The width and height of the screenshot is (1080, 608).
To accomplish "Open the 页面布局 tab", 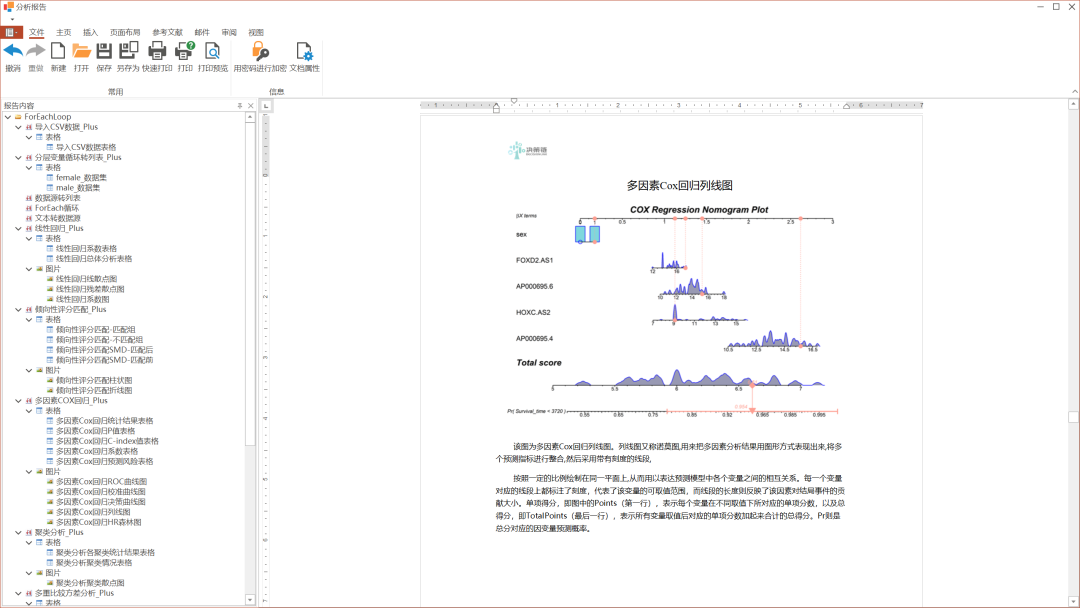I will tap(125, 32).
